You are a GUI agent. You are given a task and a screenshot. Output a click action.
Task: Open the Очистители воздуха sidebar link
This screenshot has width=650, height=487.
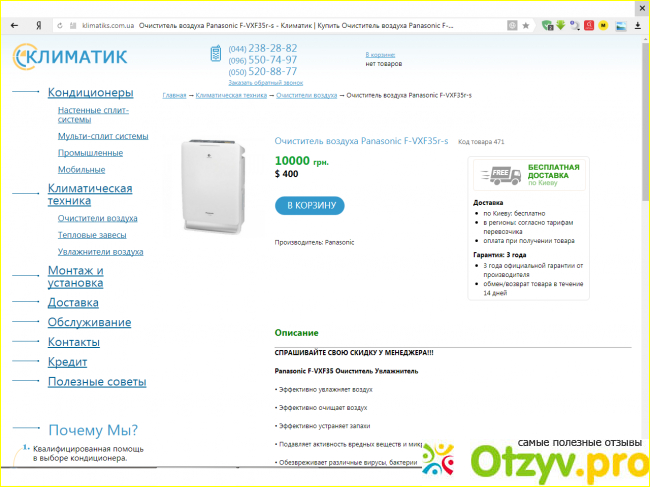click(x=97, y=218)
